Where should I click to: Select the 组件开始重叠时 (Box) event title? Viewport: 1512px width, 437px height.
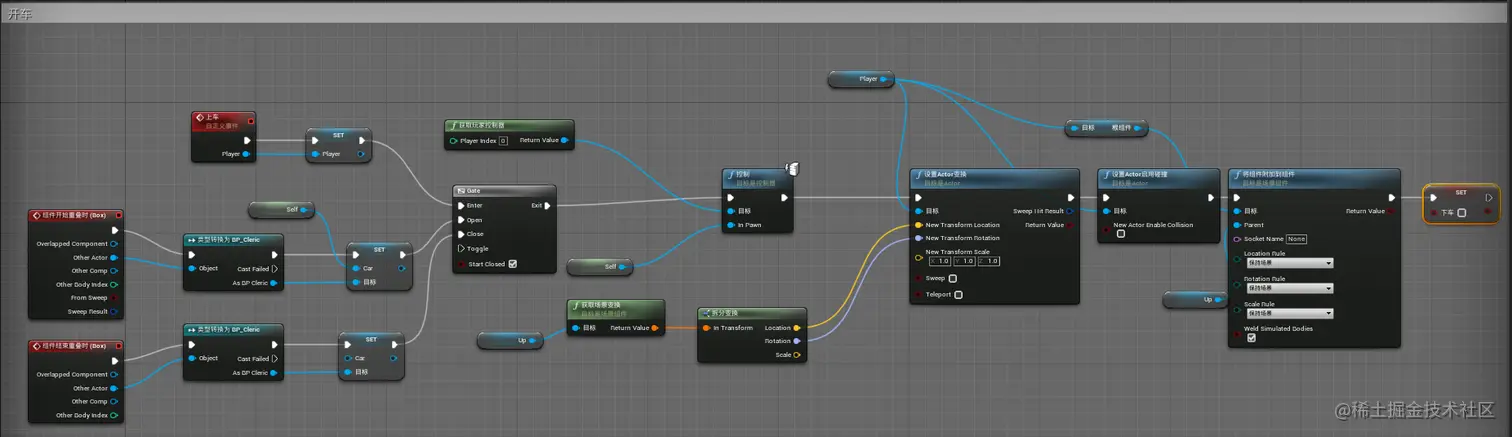click(x=75, y=215)
